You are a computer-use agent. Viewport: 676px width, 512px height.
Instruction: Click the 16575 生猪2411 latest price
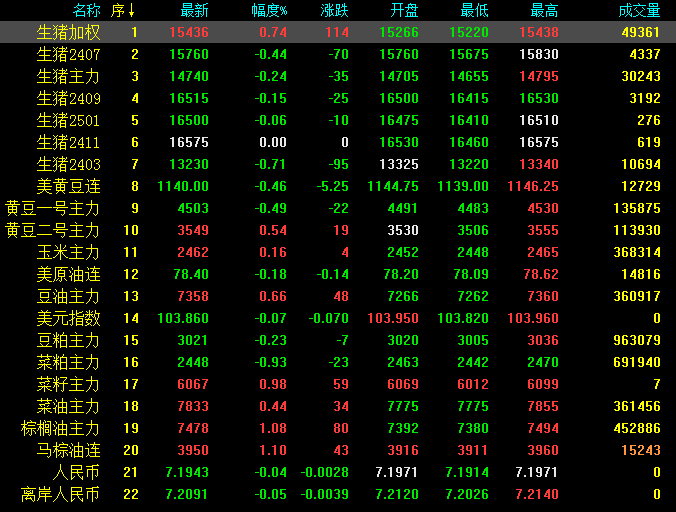189,142
